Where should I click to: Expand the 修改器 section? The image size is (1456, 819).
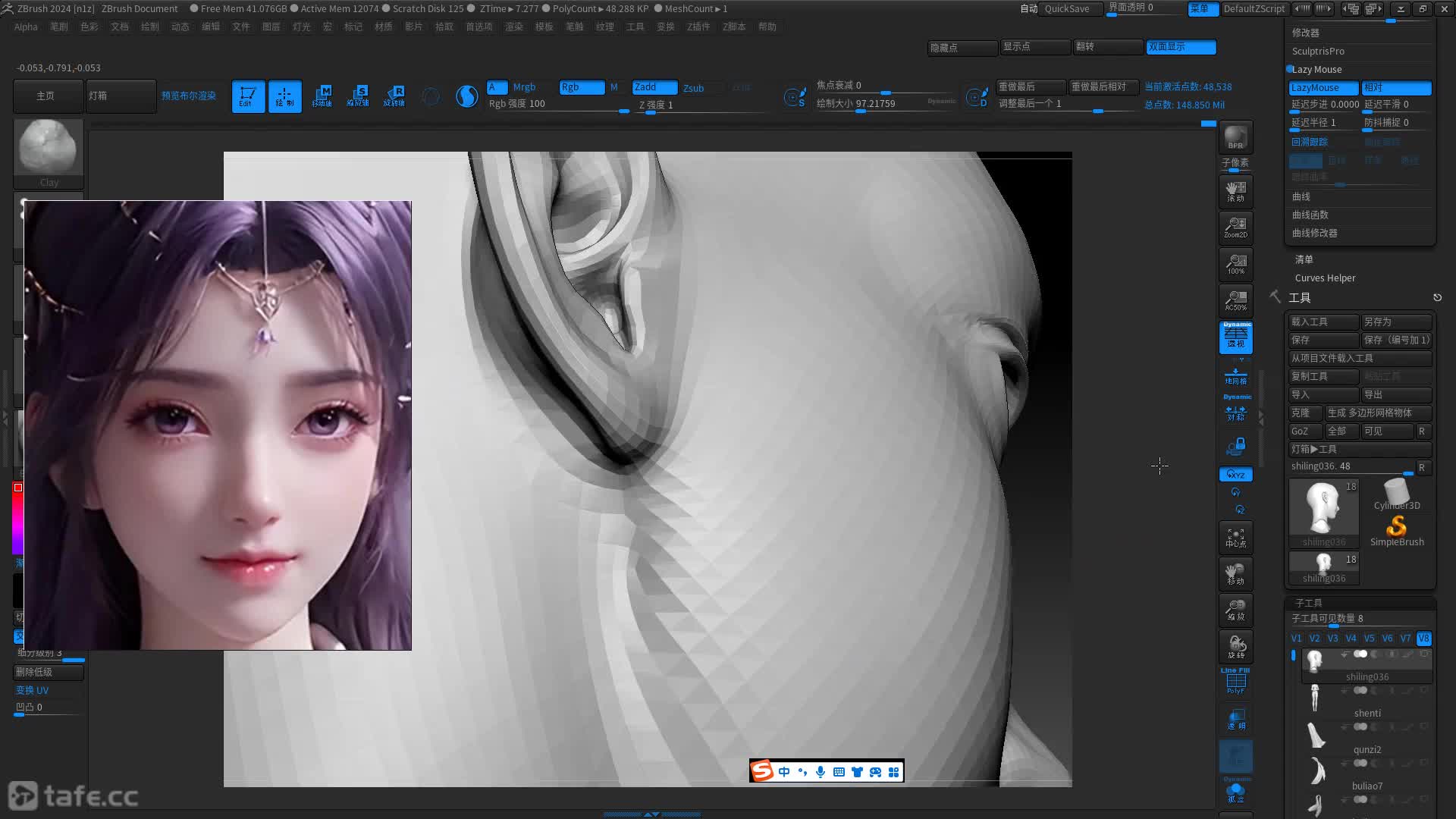pos(1306,33)
